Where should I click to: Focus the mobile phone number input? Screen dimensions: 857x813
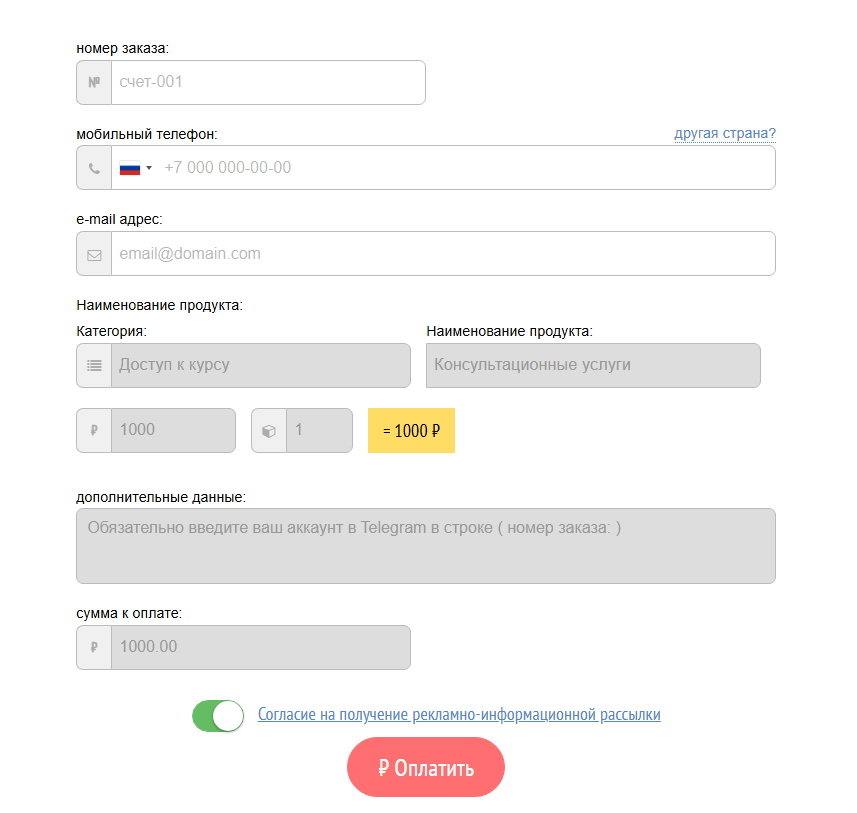pos(467,168)
